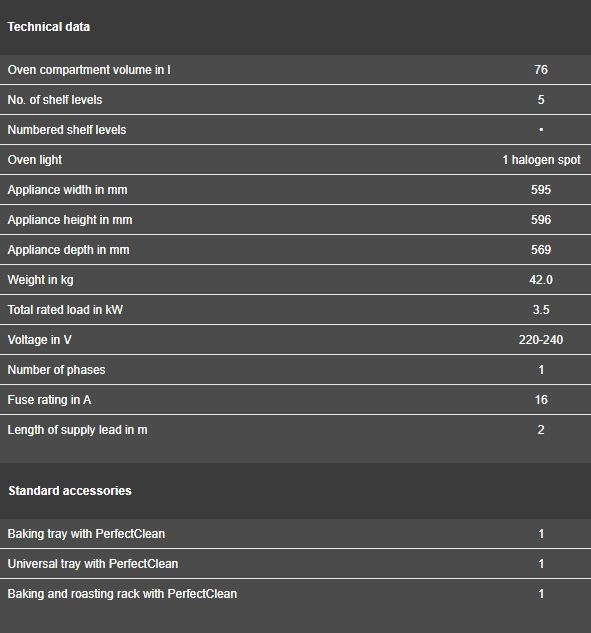Click the value 76 for oven volume
The width and height of the screenshot is (591, 633).
pos(541,69)
